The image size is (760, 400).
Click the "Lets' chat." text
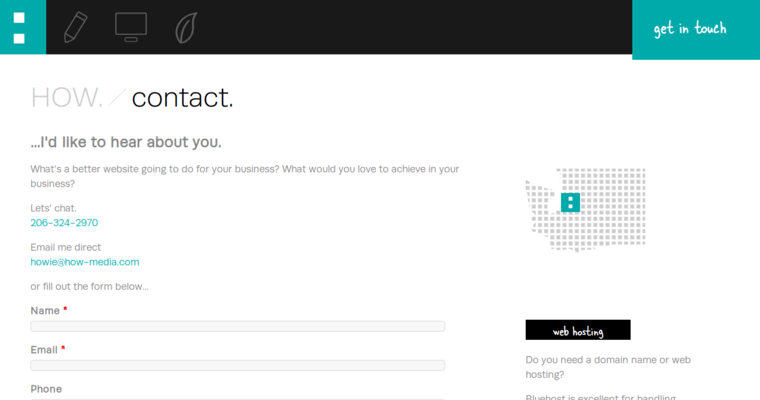tap(54, 208)
